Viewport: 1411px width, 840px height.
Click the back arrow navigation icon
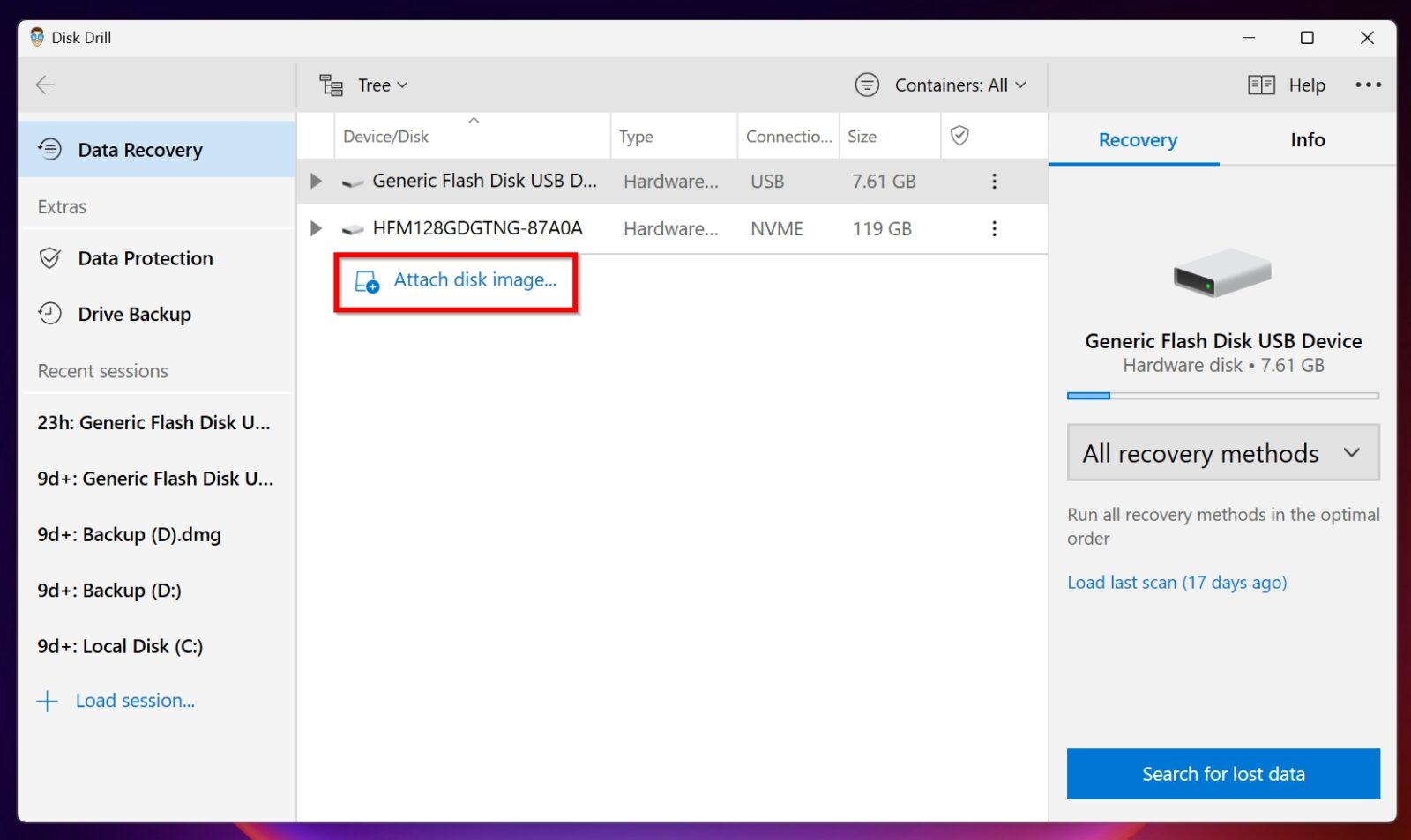click(x=44, y=85)
